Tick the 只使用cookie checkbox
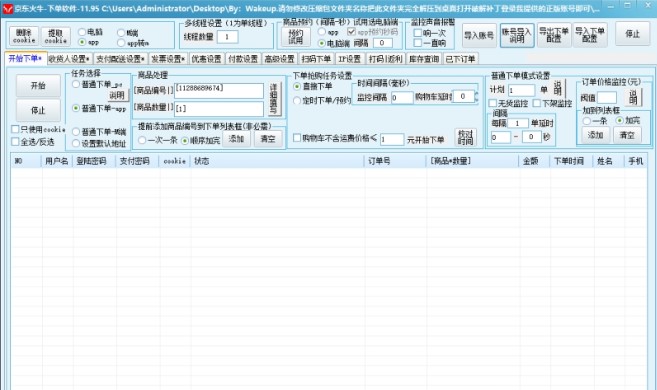 15,129
